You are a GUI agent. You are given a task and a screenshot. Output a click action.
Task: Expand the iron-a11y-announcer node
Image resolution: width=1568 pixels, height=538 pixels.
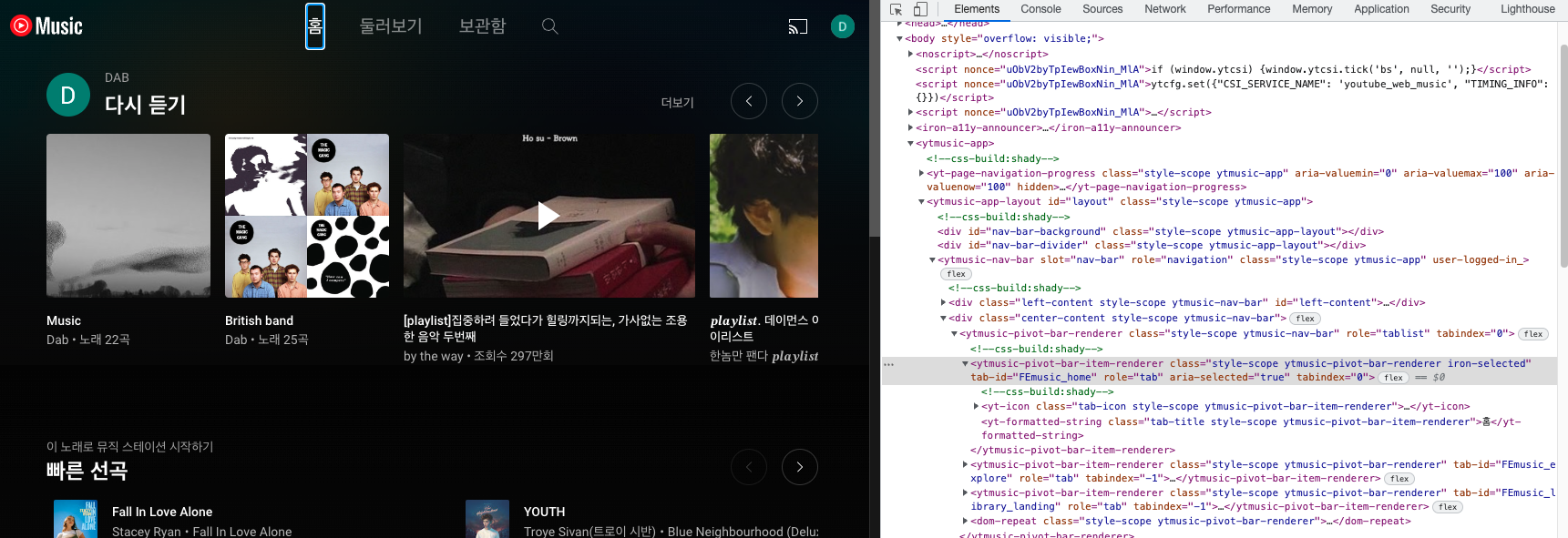pos(910,127)
